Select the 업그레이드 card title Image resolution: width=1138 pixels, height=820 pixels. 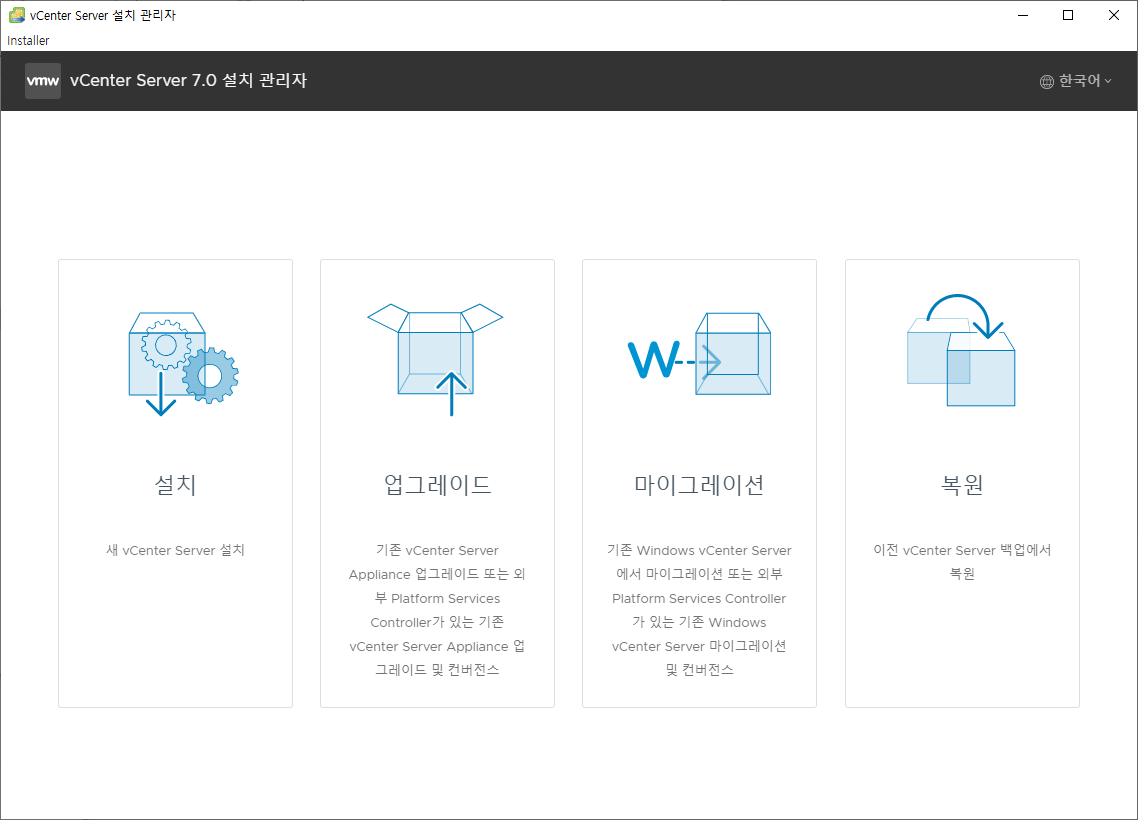coord(438,484)
